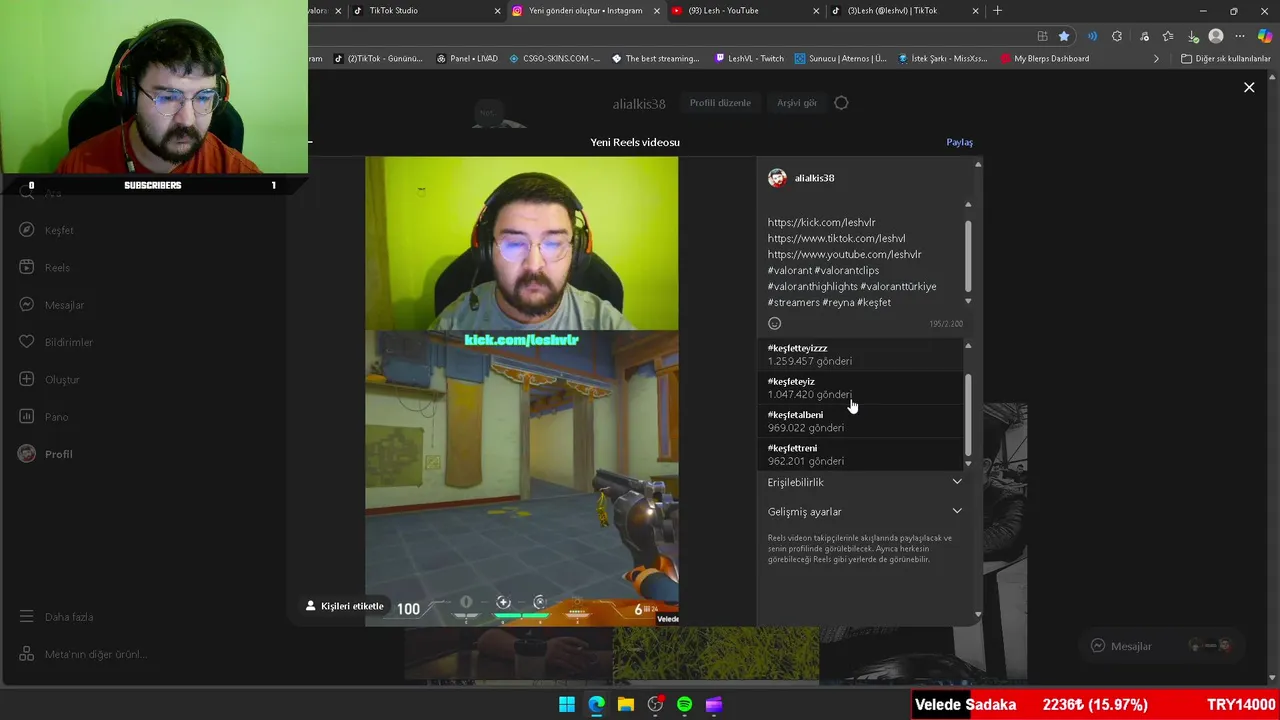1280x720 pixels.
Task: Open Reels in the Instagram sidebar
Action: pyautogui.click(x=45, y=268)
